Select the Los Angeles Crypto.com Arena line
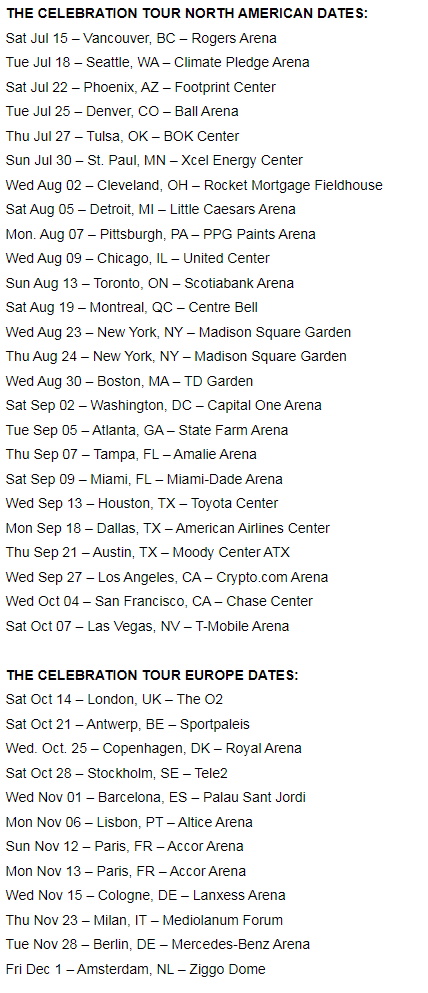The height and width of the screenshot is (993, 428). 167,577
